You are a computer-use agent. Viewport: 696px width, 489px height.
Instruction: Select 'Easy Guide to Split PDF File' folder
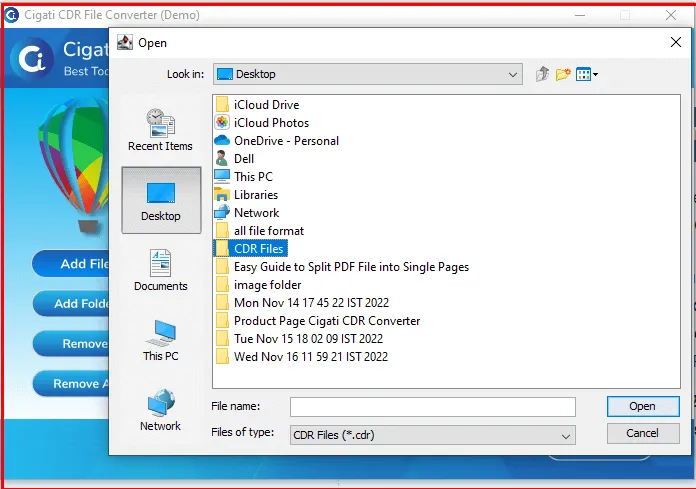pyautogui.click(x=342, y=267)
